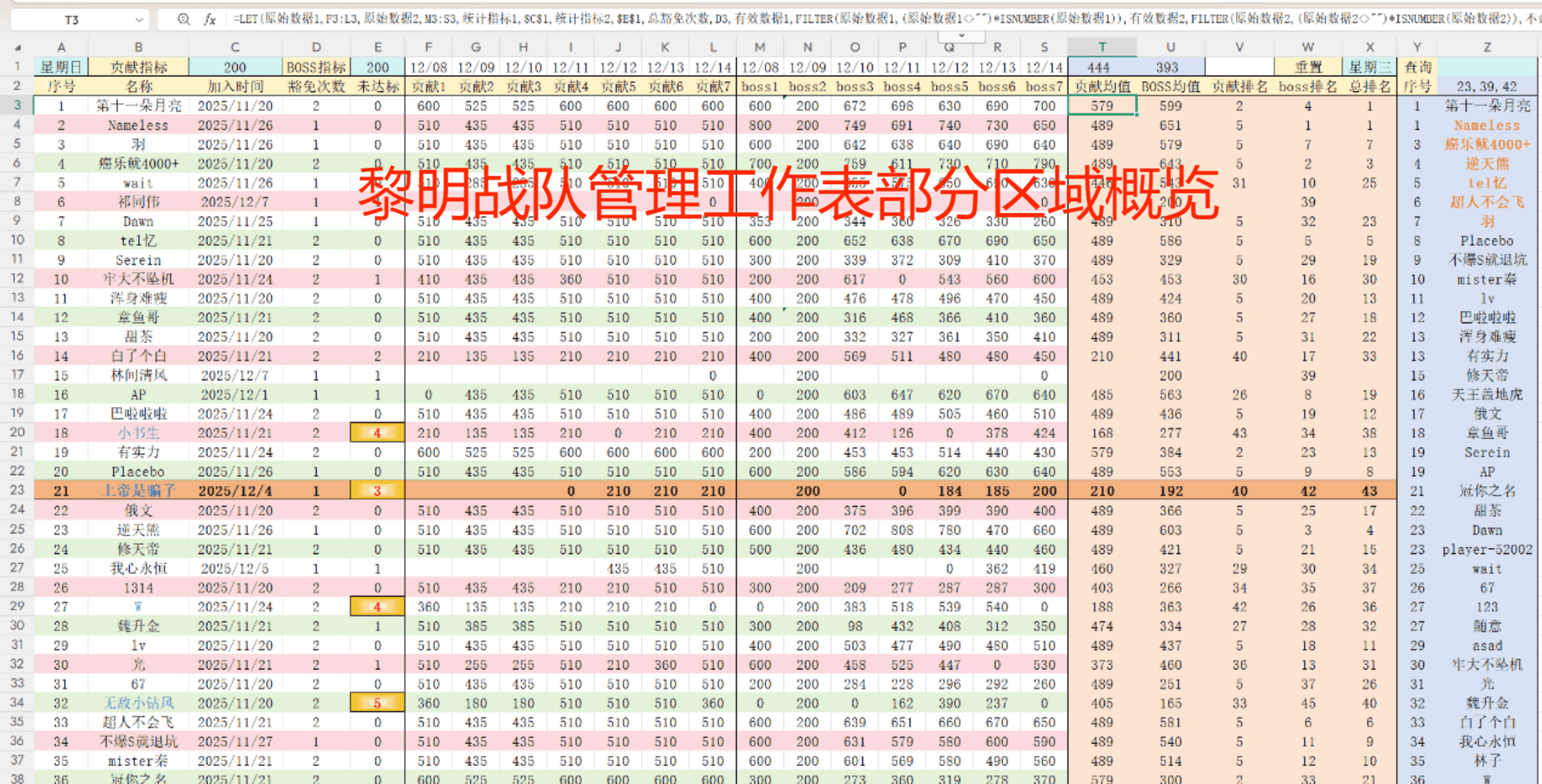Select highlighted cell with value 5 in 未达标
The width and height of the screenshot is (1542, 784).
pos(377,703)
